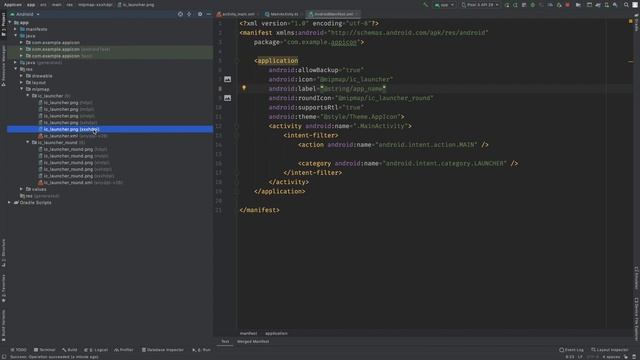This screenshot has height=360, width=640.
Task: Open the Search Everywhere magnifier icon
Action: click(626, 5)
